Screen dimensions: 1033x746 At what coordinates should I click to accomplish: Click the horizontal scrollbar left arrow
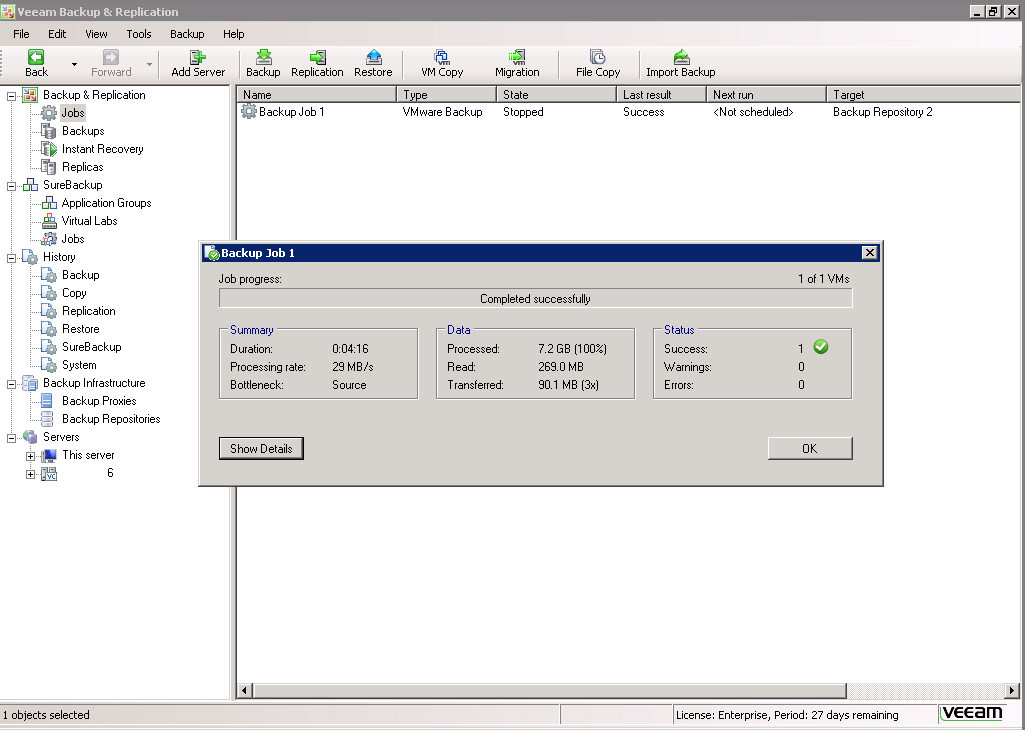click(x=244, y=691)
